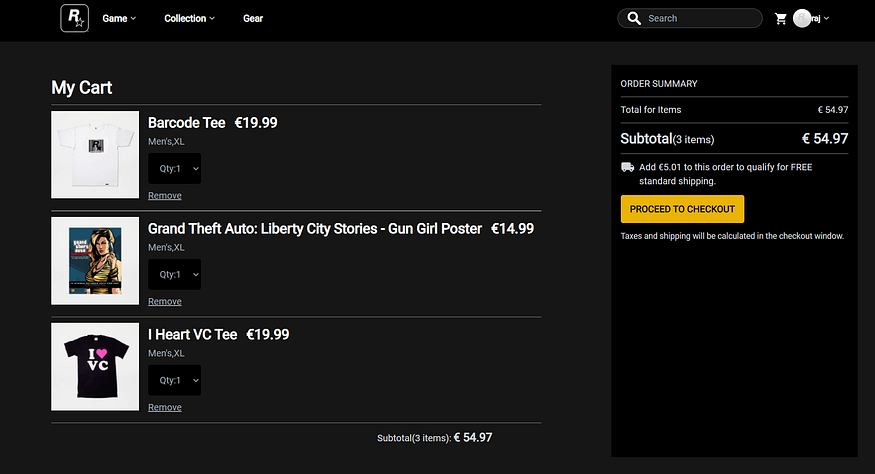Go to the Gear section

pyautogui.click(x=253, y=18)
